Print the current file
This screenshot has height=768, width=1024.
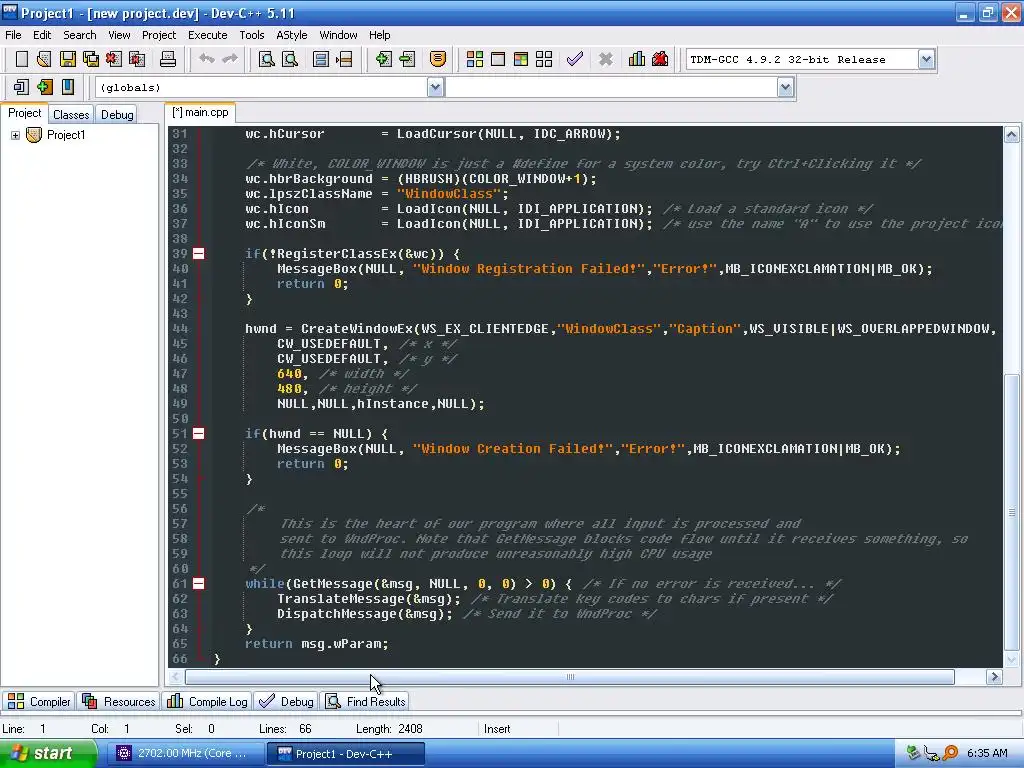(168, 59)
